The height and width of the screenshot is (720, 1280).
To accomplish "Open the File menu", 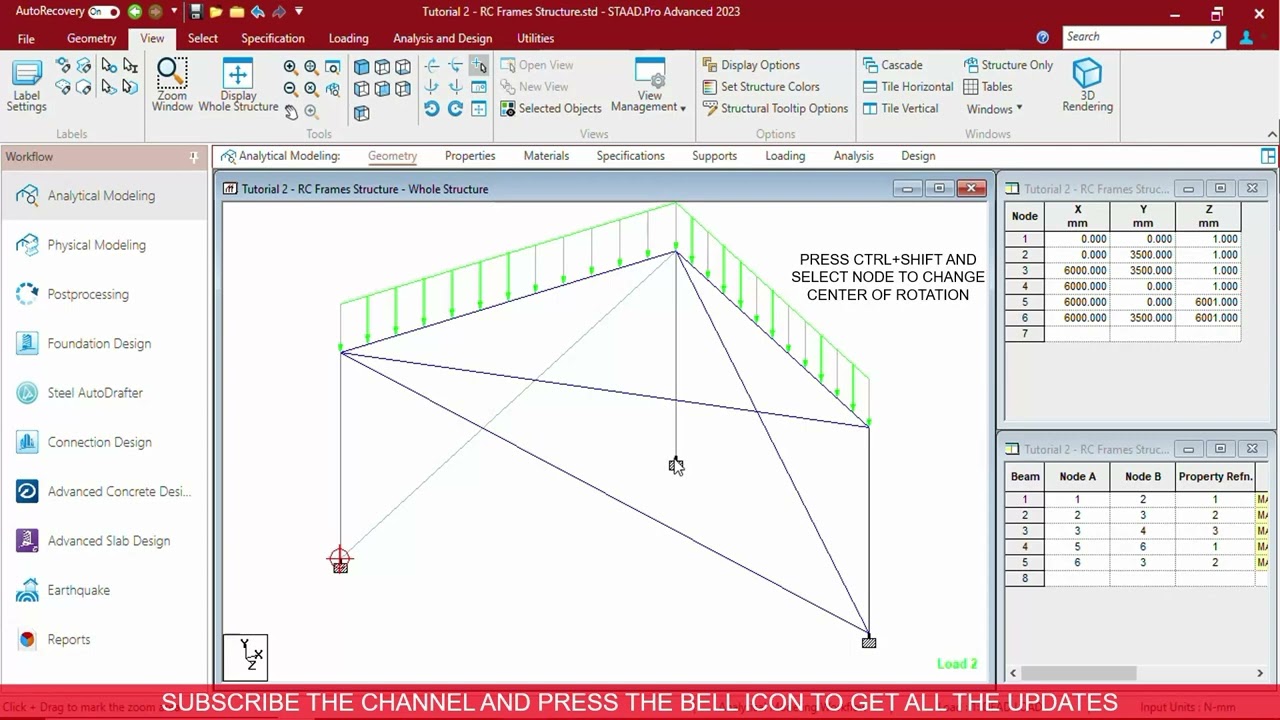I will point(26,39).
